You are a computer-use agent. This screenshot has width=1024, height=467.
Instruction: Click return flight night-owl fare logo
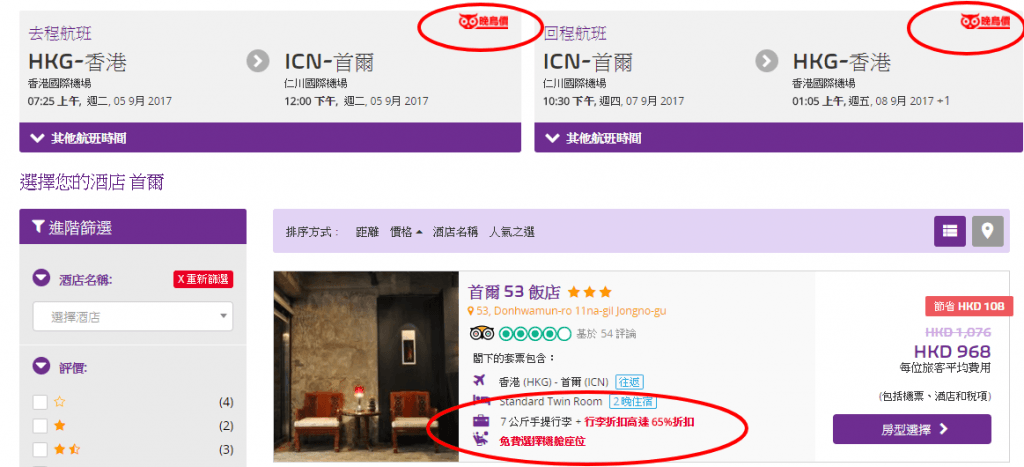(985, 22)
